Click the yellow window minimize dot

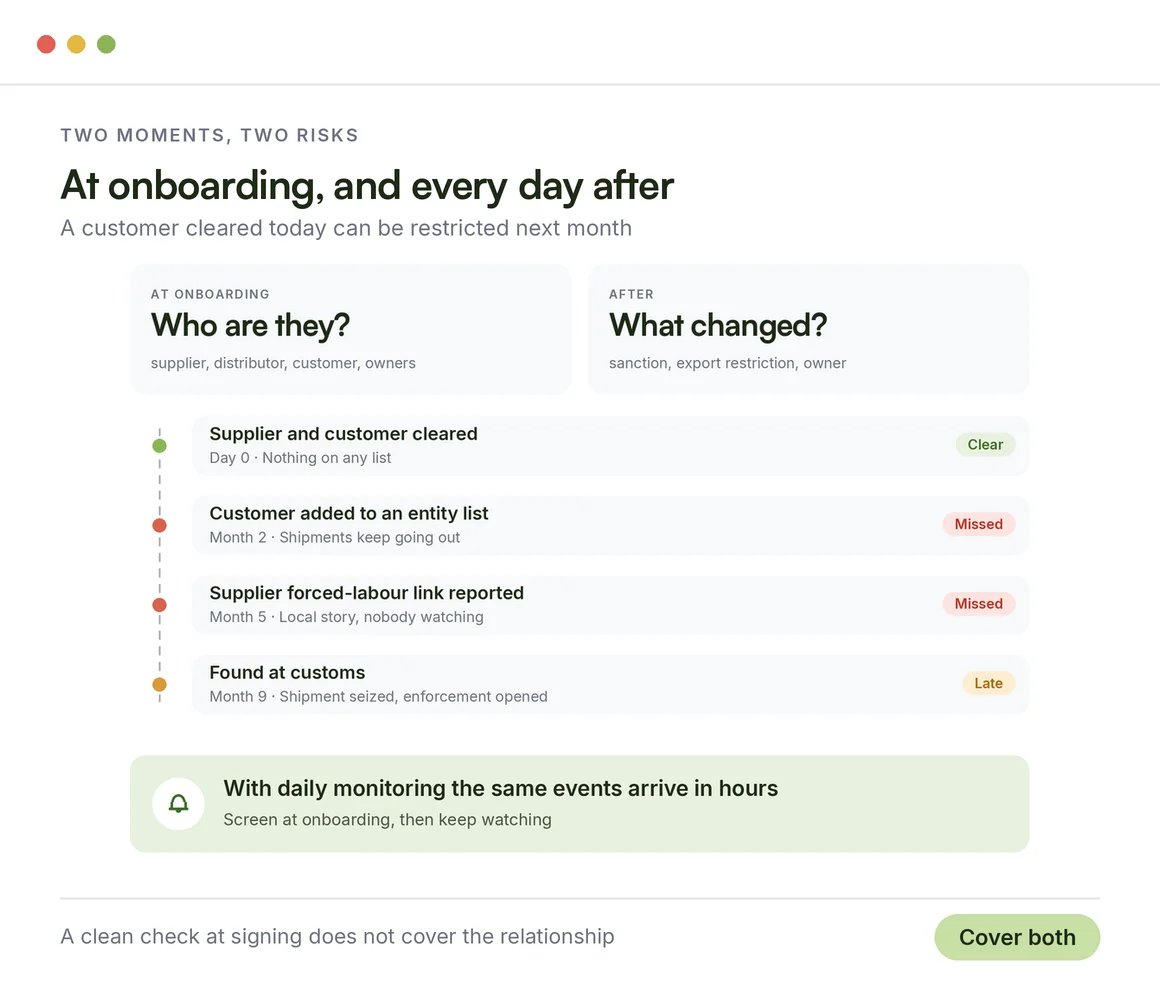pyautogui.click(x=76, y=44)
